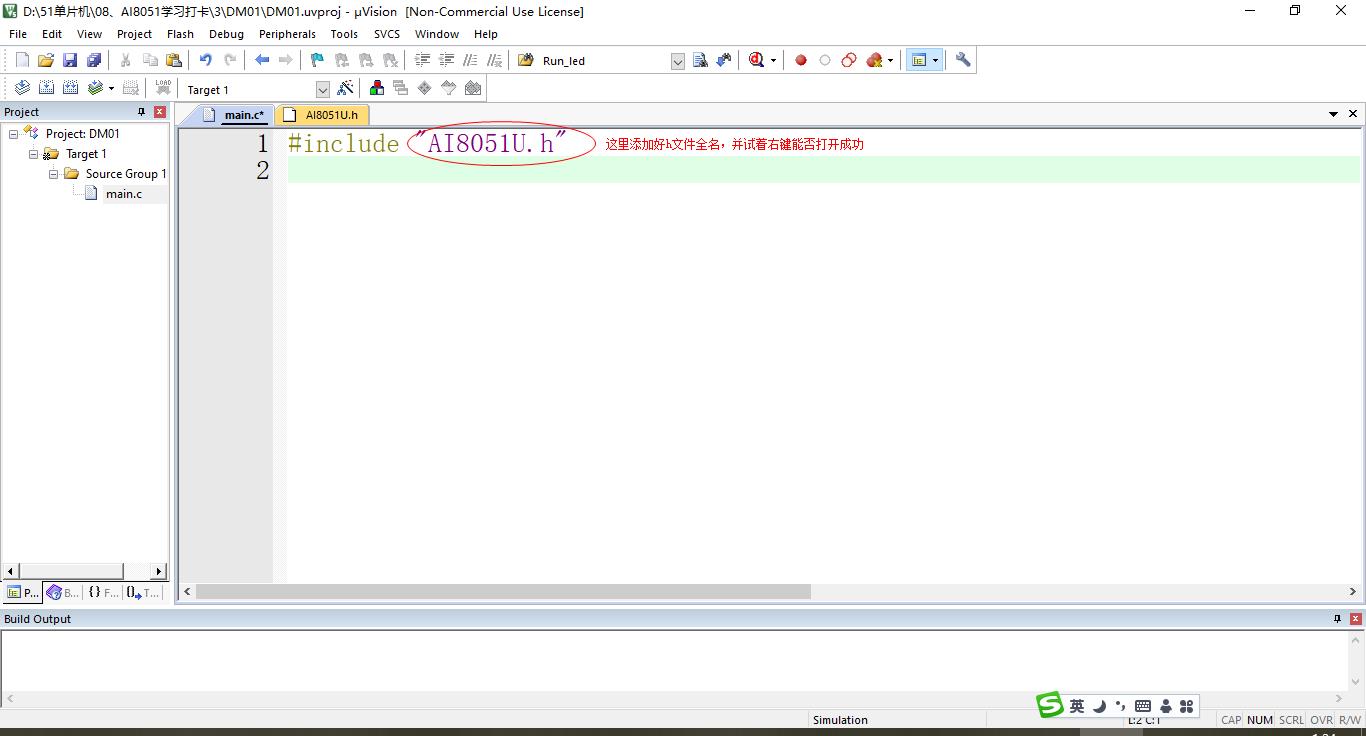Navigate forwards with the right arrow icon
The image size is (1366, 736).
click(286, 60)
